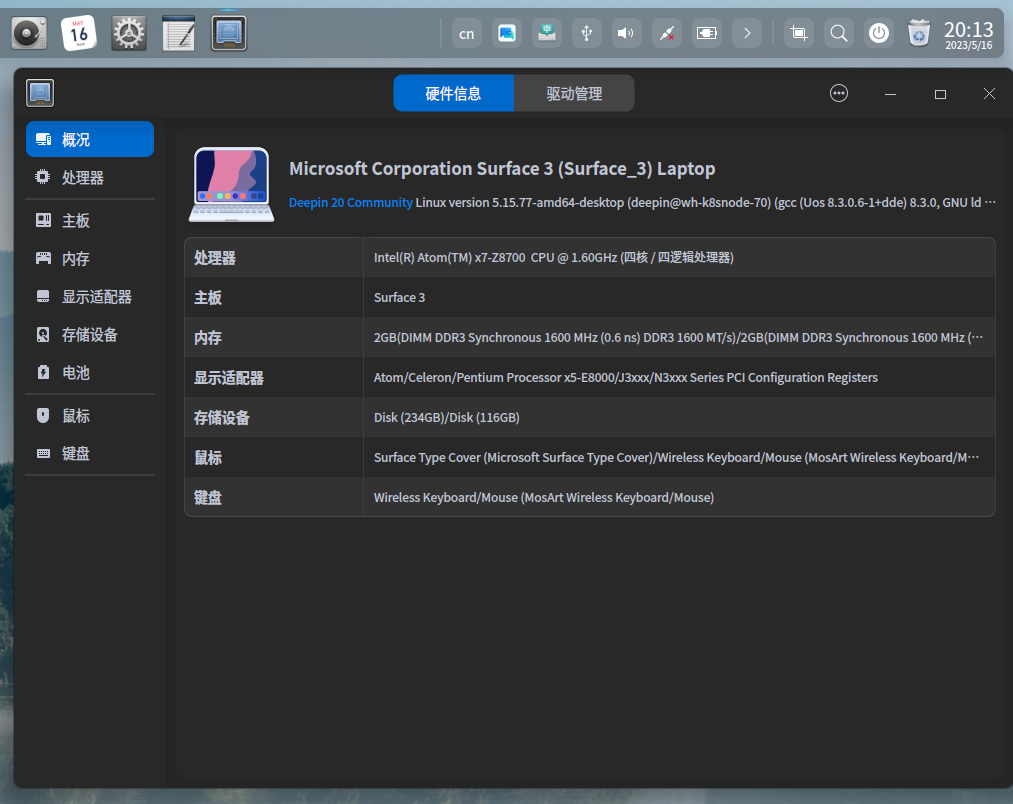
Task: Click the power shutdown tray icon
Action: point(879,34)
